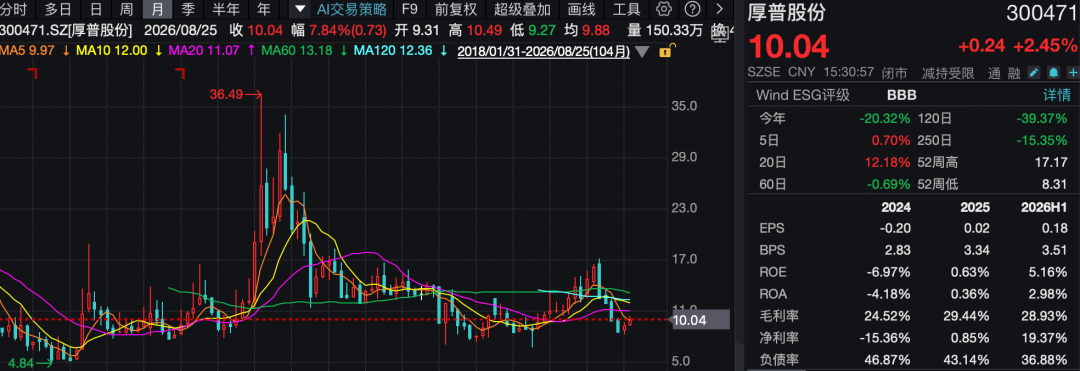Open the chart settings gear icon
The width and height of the screenshot is (1080, 371).
pos(664,10)
